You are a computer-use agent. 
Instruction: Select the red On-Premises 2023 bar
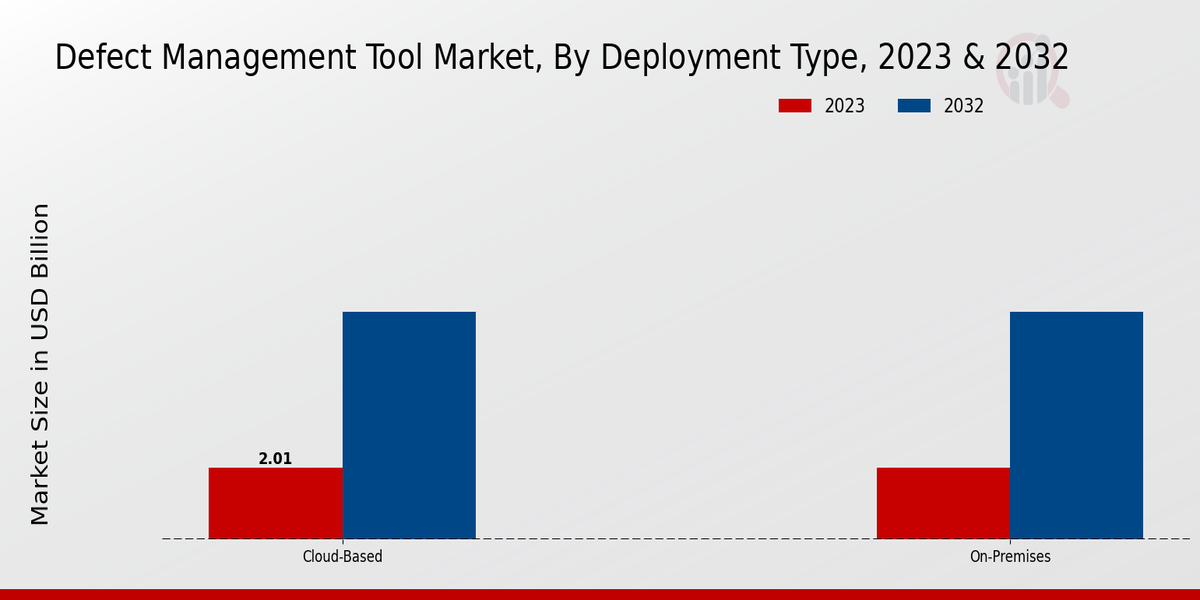[x=943, y=503]
